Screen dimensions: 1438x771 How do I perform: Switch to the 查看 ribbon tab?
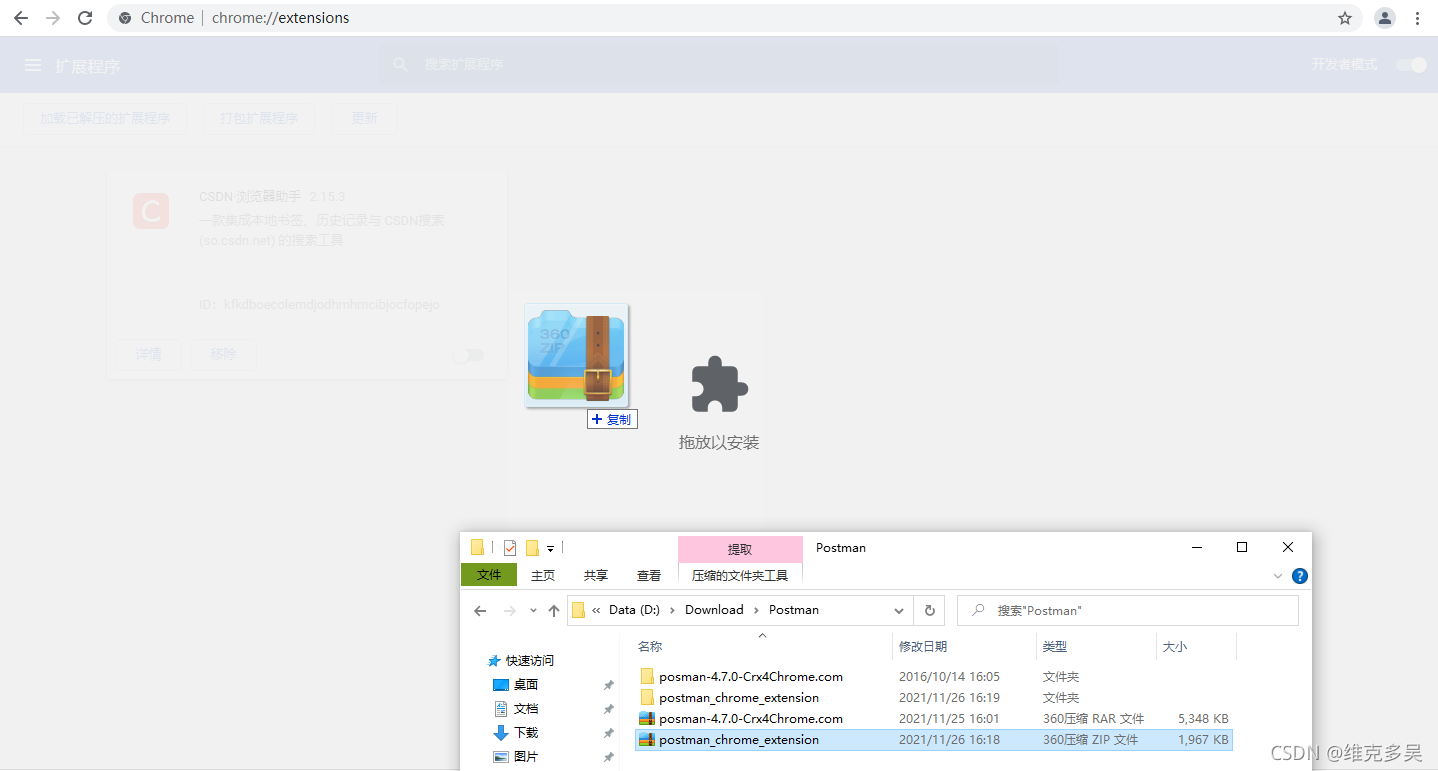[x=649, y=576]
